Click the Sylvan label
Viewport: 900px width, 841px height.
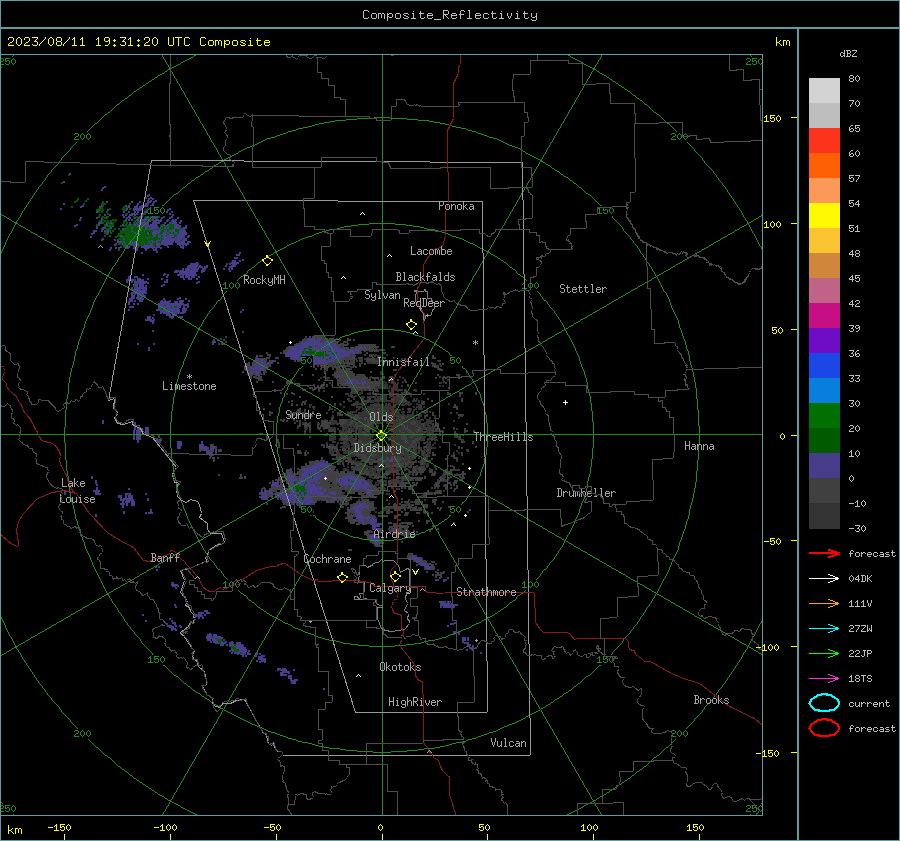(x=382, y=295)
